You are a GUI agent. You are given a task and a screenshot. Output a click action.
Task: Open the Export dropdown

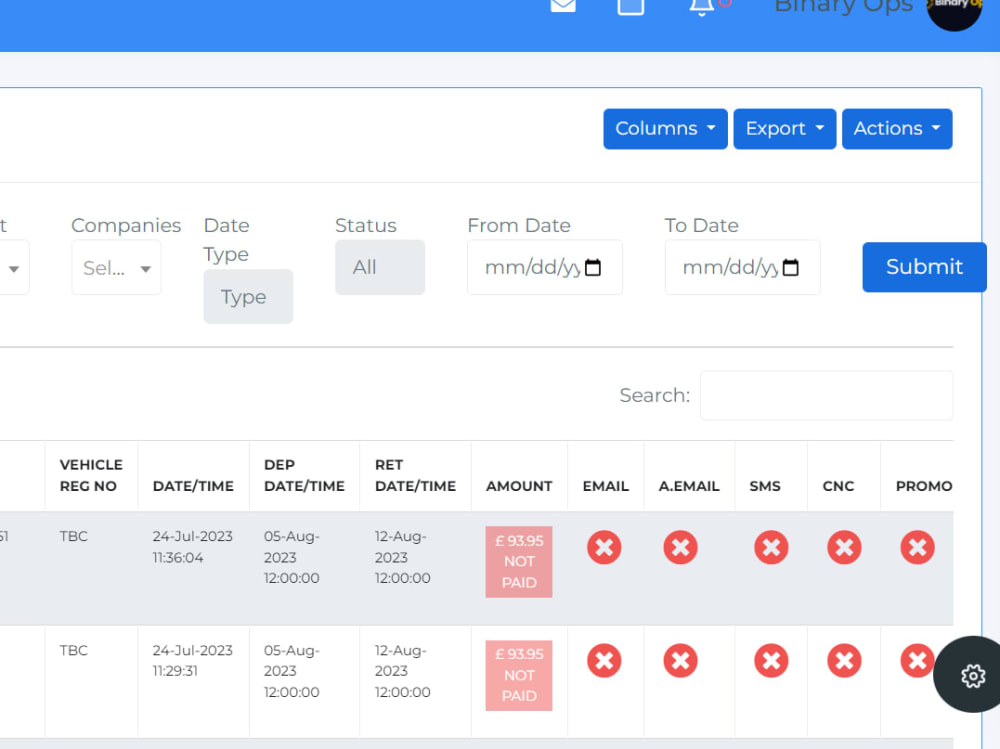[x=784, y=129]
